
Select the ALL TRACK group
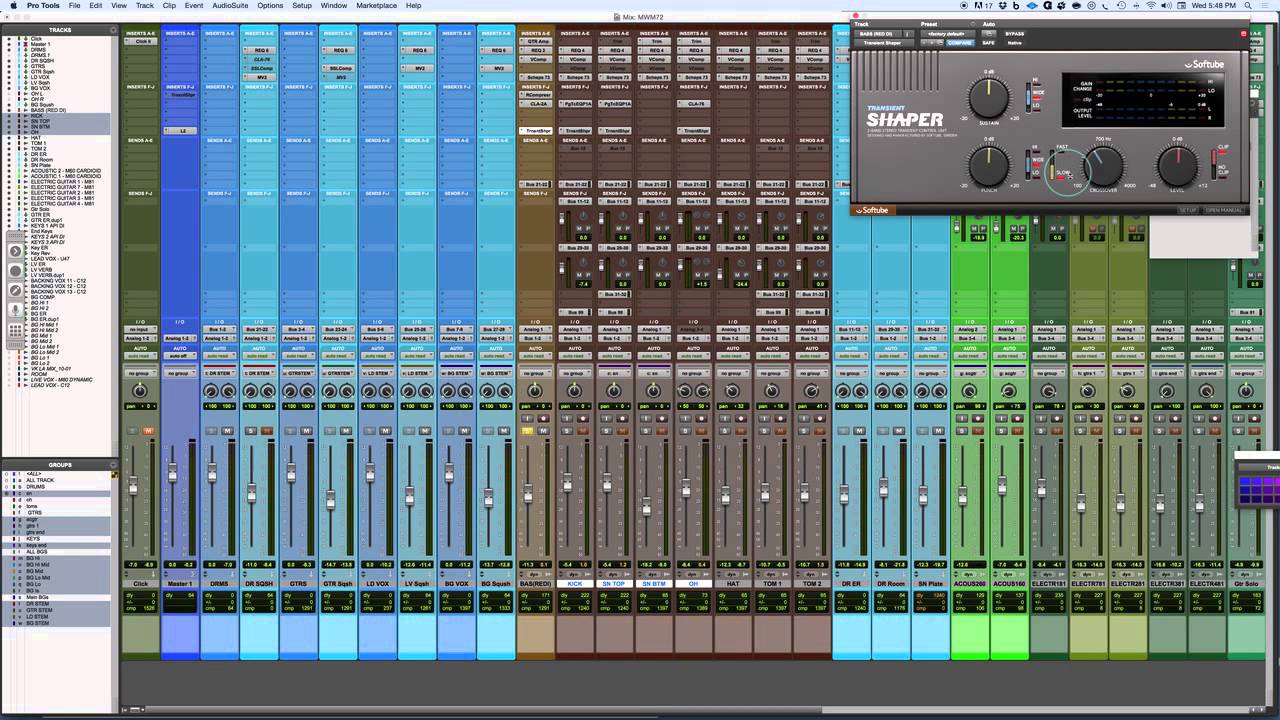coord(40,481)
